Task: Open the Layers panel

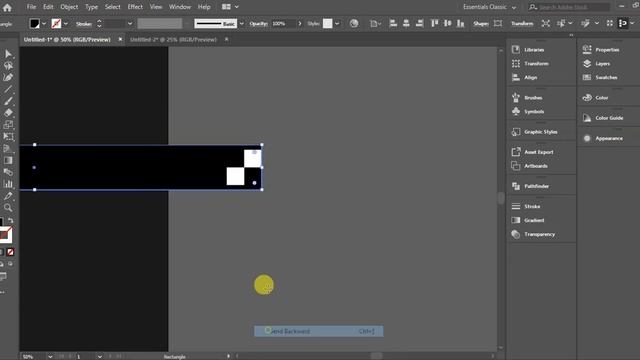Action: click(x=602, y=64)
